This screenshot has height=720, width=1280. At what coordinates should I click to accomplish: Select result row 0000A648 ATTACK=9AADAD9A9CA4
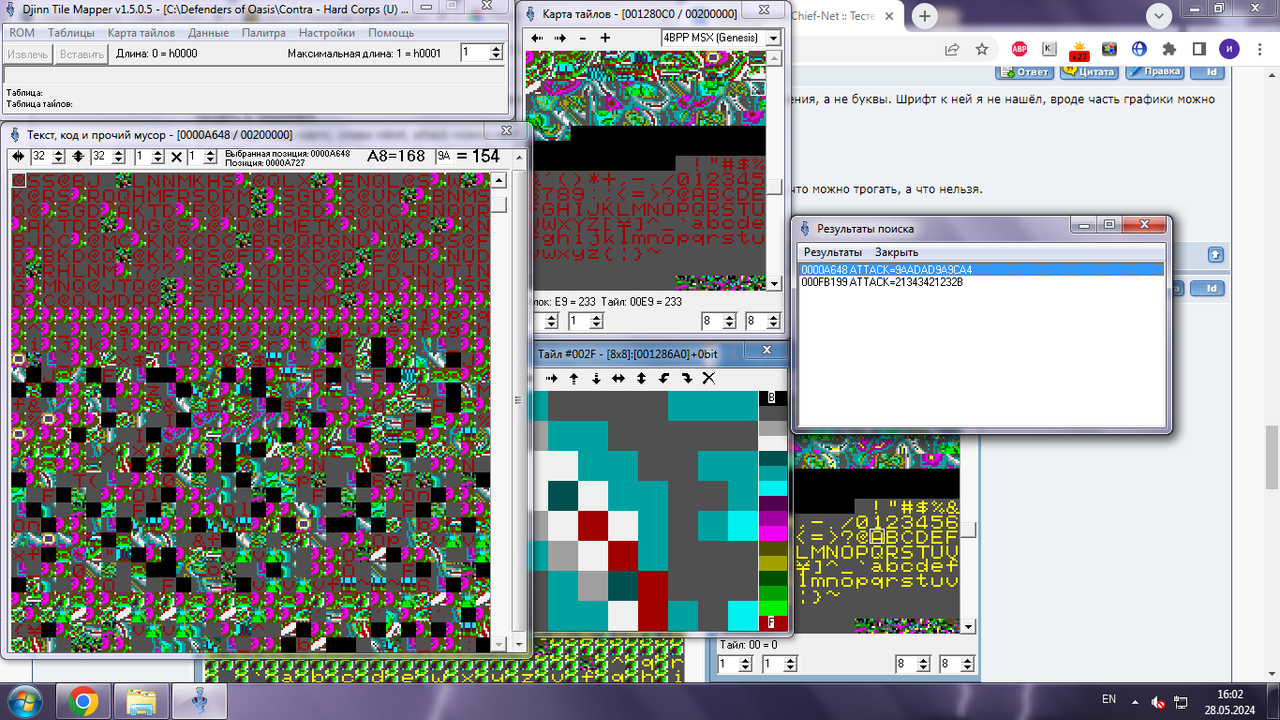(981, 270)
